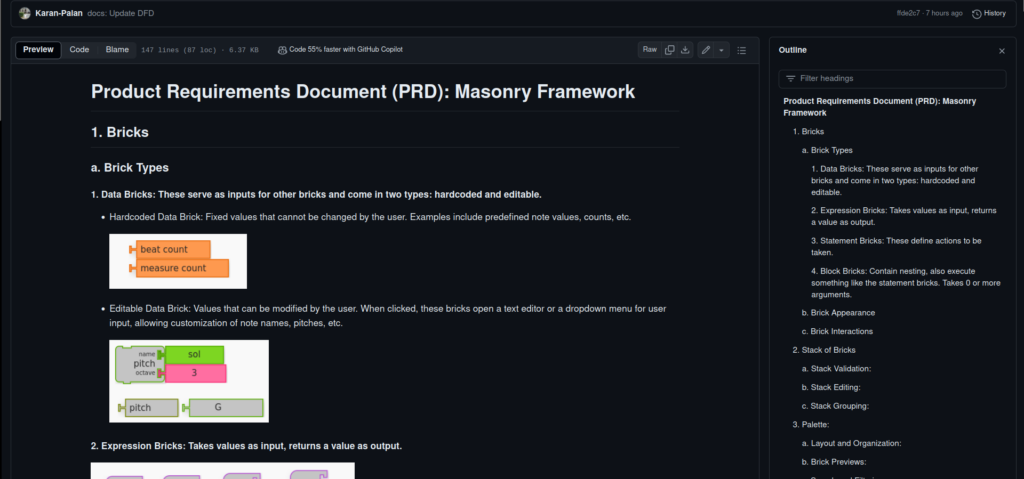Jump to Brick Appearance in outline
Image resolution: width=1024 pixels, height=479 pixels.
pos(837,313)
